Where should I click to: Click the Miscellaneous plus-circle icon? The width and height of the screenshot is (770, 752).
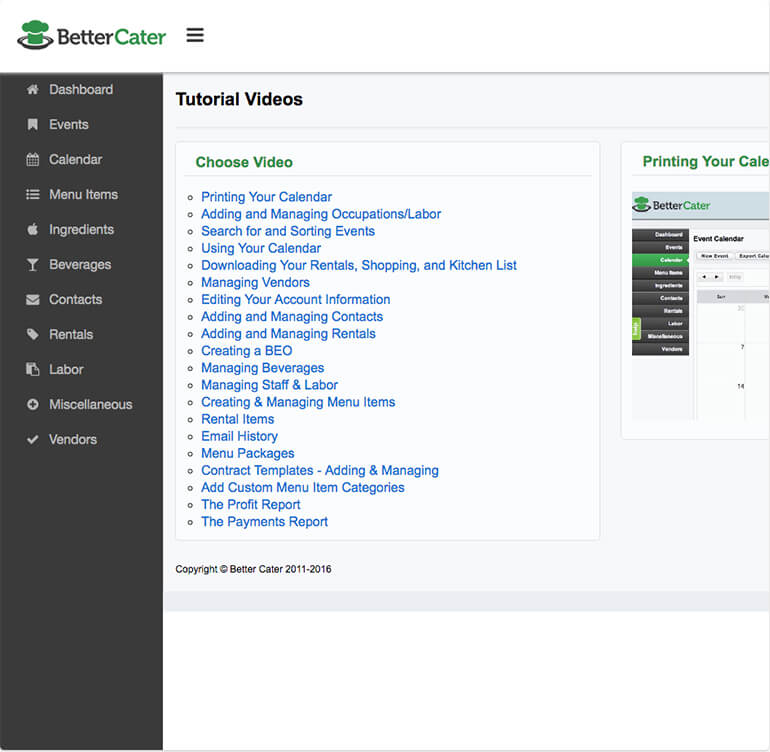pos(32,405)
